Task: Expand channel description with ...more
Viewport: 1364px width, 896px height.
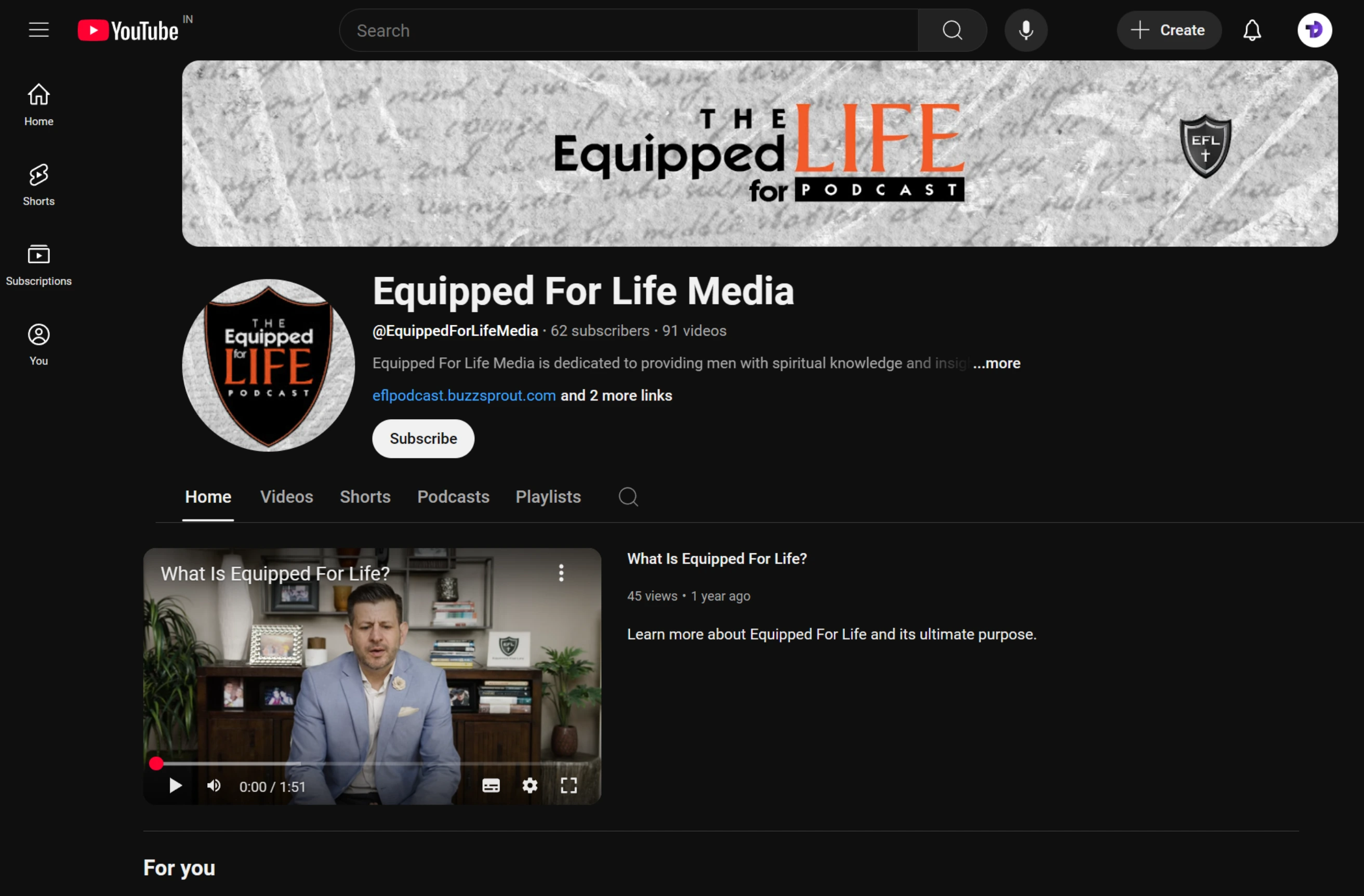Action: tap(996, 363)
